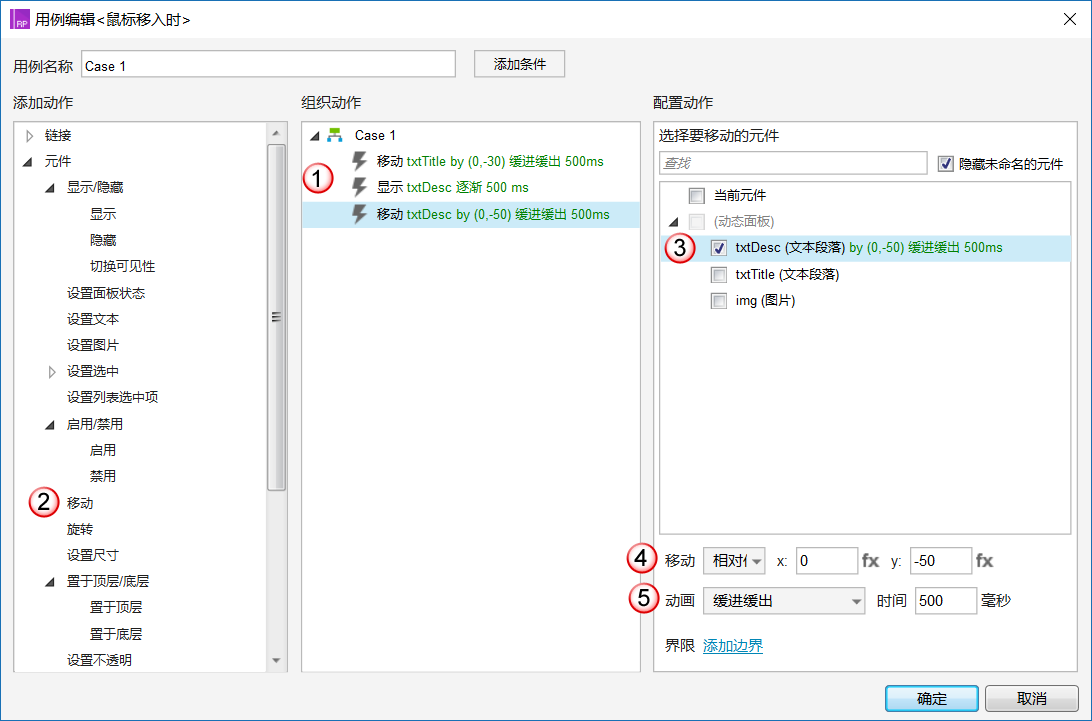Select the 旋转 action
The image size is (1092, 721).
pos(80,529)
